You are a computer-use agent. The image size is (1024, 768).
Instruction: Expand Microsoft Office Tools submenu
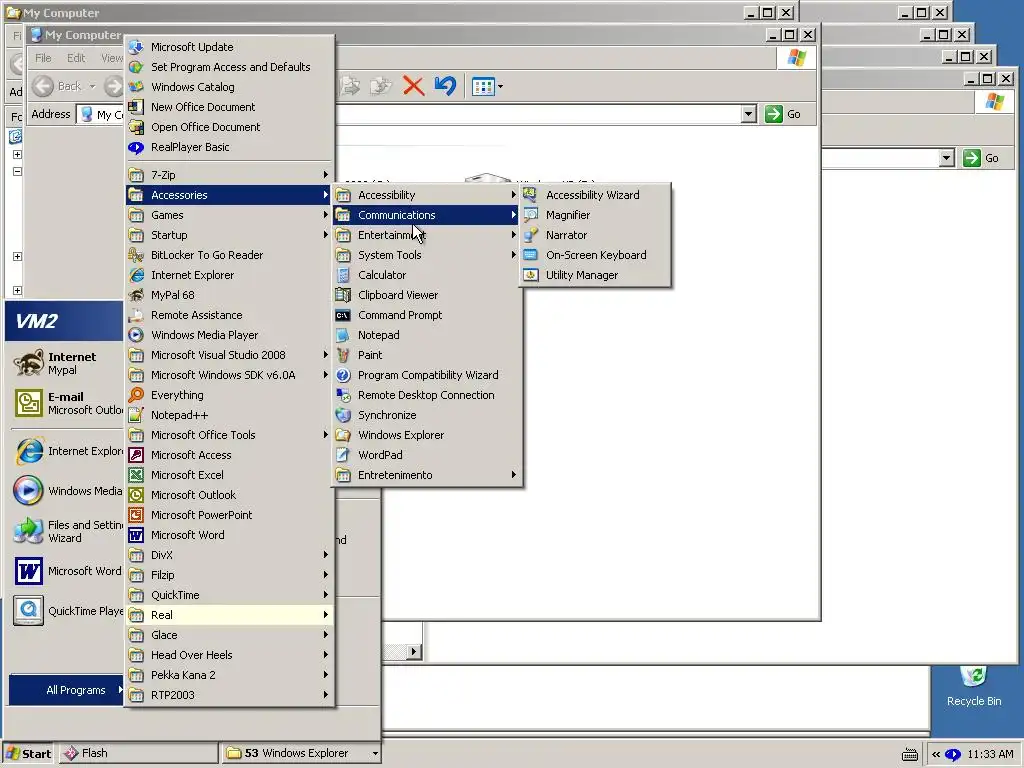point(229,435)
